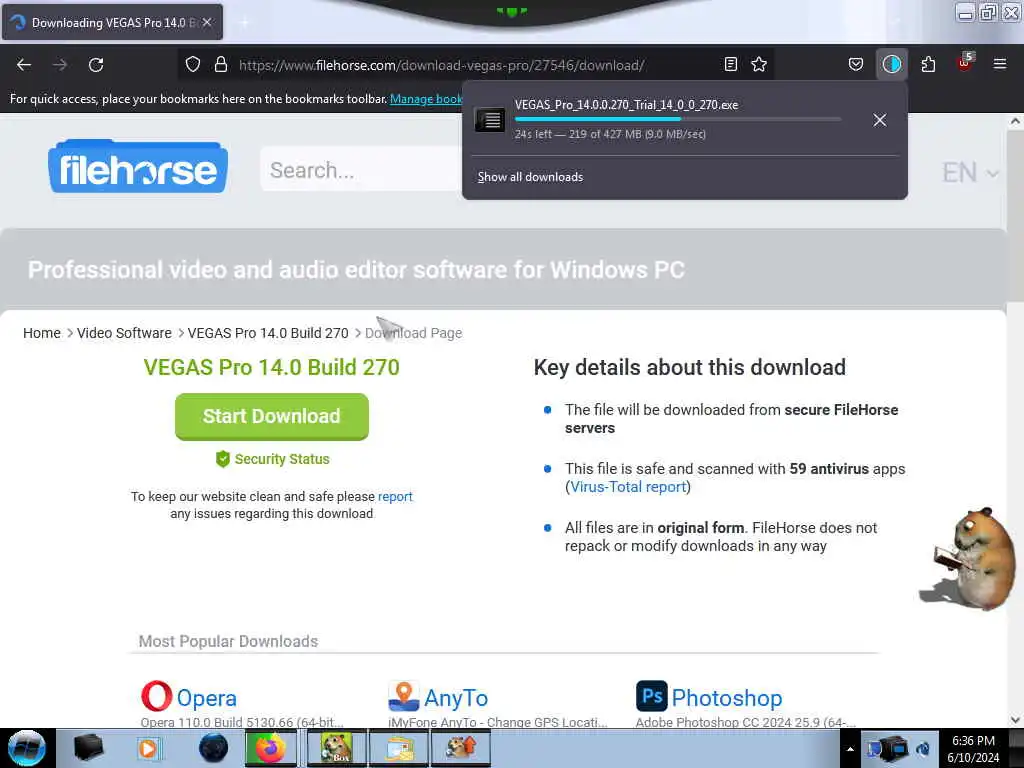Reload the page with the refresh icon
The height and width of the screenshot is (768, 1024).
pyautogui.click(x=96, y=65)
